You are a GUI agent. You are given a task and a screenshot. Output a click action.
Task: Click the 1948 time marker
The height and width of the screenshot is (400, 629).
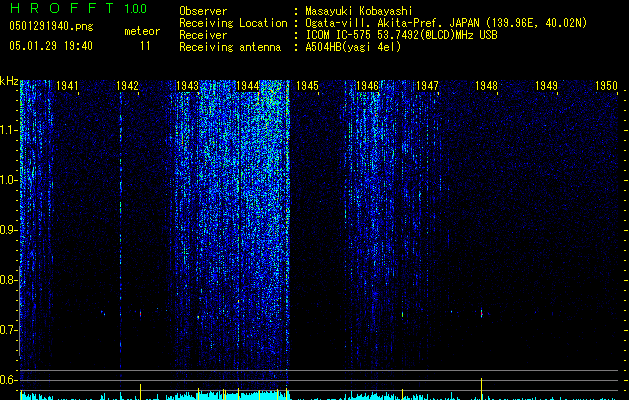486,86
